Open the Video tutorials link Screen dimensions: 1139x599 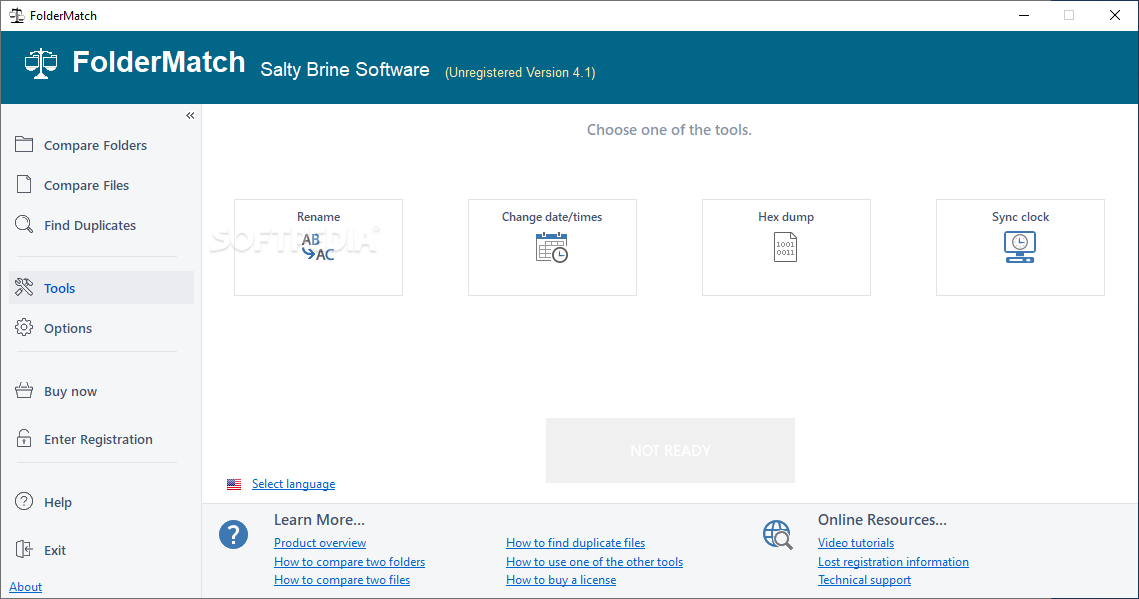(856, 543)
